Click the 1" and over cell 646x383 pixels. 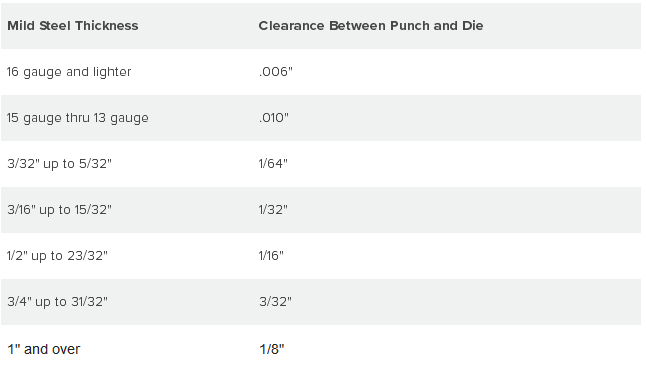pyautogui.click(x=44, y=349)
